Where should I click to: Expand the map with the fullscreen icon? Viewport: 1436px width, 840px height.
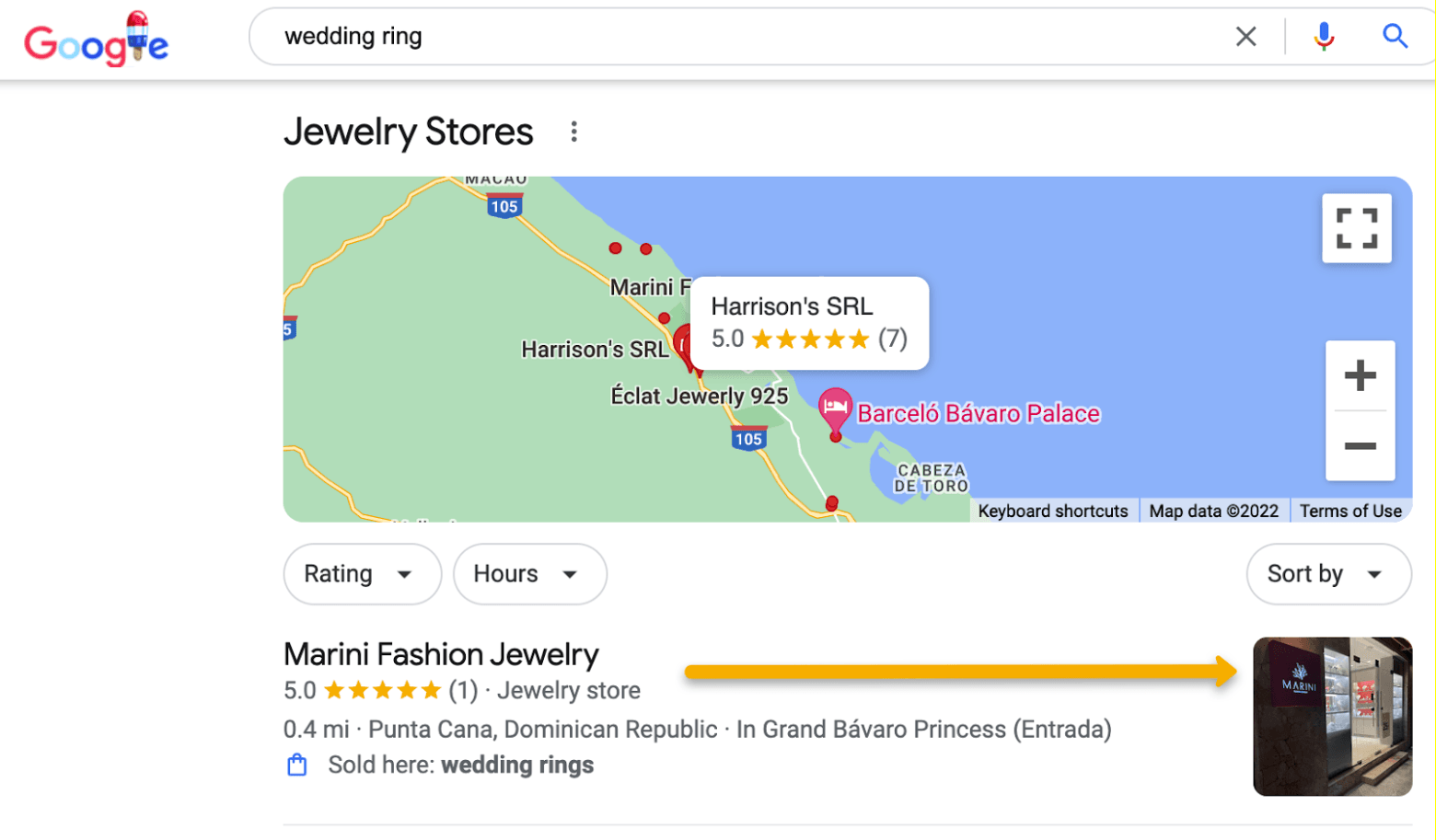coord(1356,228)
